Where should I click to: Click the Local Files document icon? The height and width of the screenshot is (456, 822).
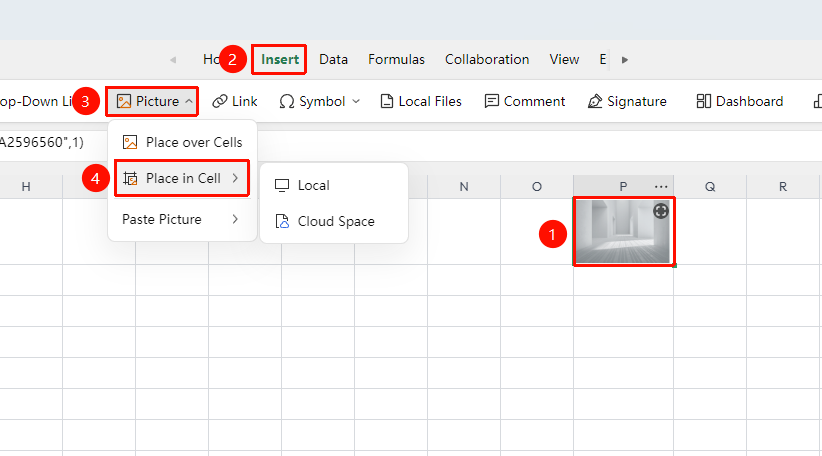[x=386, y=101]
